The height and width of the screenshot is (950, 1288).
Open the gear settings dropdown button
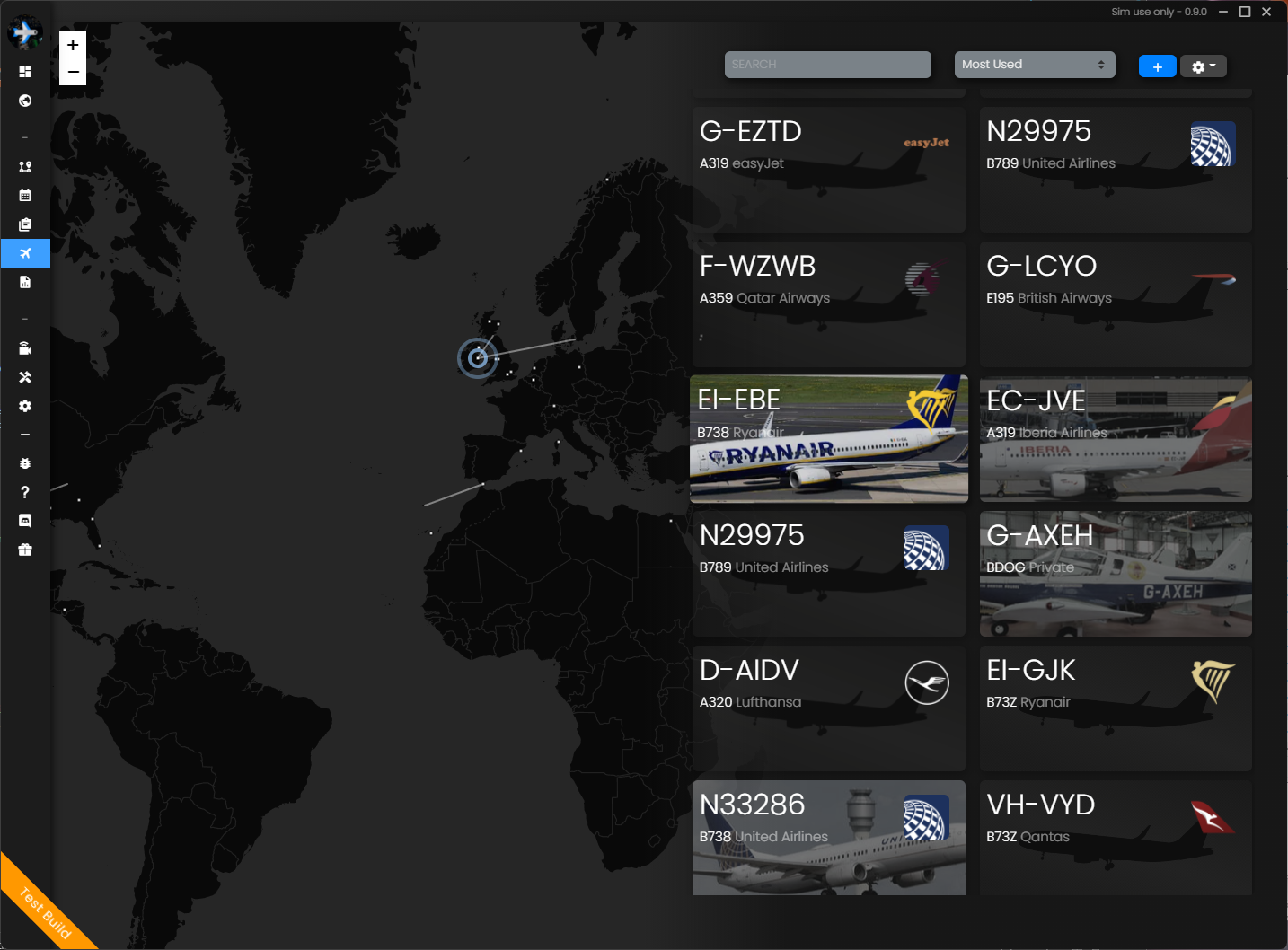(x=1204, y=66)
